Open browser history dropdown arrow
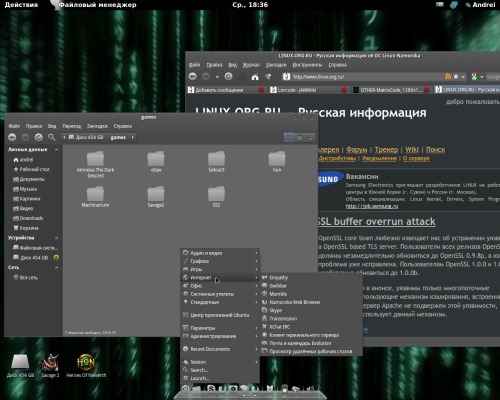The image size is (500, 400). [x=217, y=77]
